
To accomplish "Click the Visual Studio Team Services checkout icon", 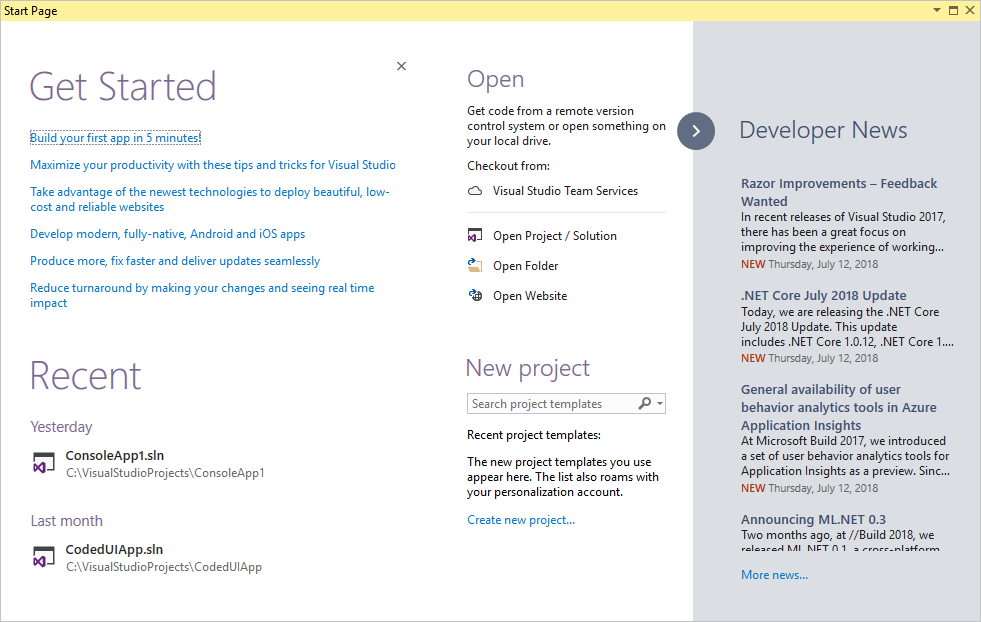I will tap(474, 189).
